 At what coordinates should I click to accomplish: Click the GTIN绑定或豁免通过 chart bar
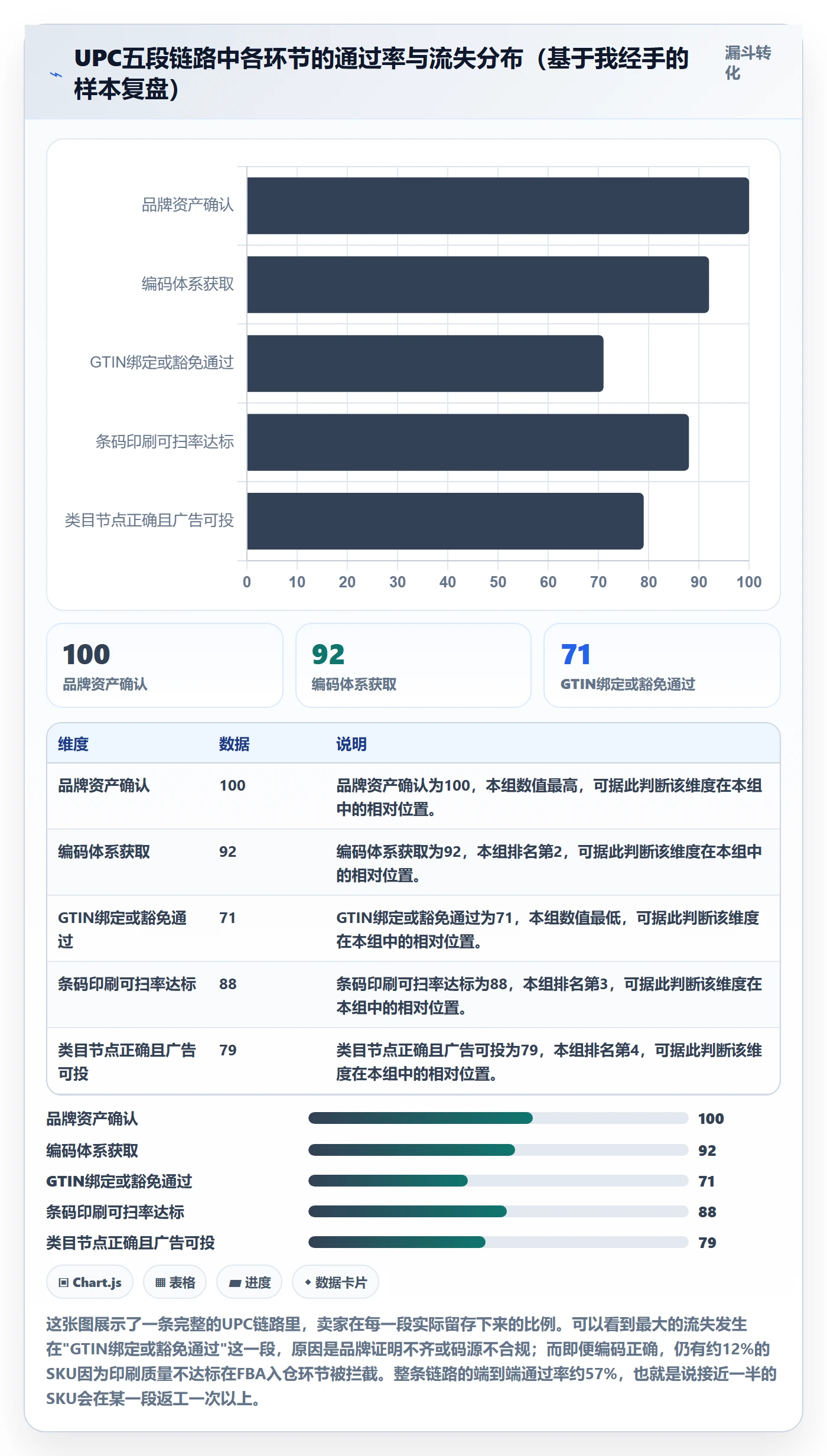coord(425,363)
